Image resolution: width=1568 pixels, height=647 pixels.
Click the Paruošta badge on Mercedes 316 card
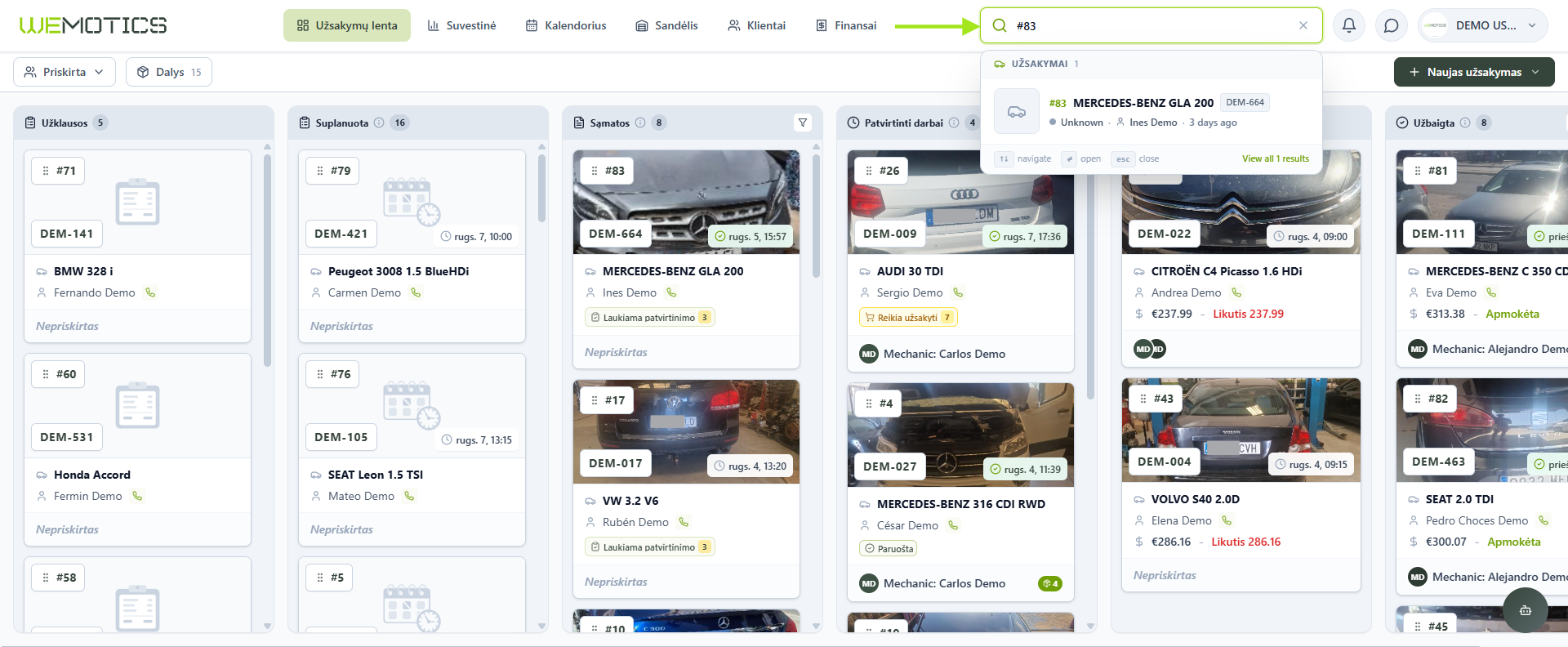(889, 549)
